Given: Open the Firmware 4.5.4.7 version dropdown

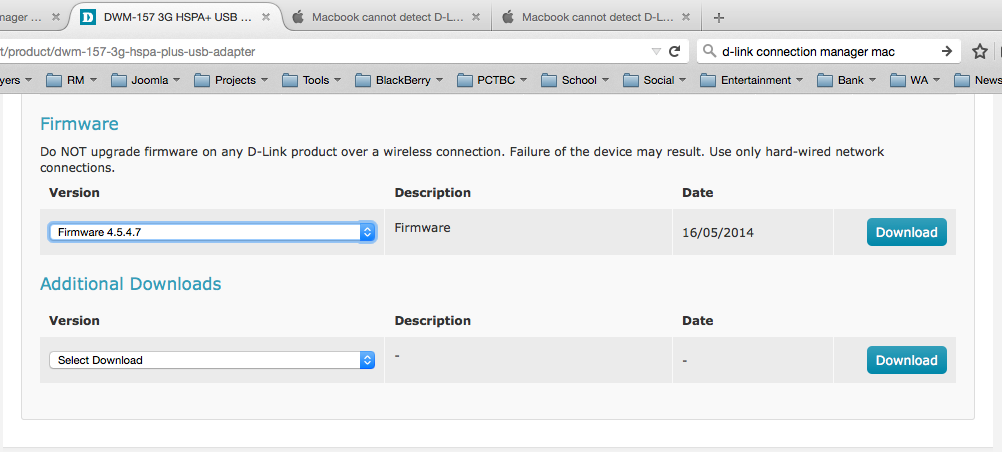Looking at the screenshot, I should coord(212,232).
